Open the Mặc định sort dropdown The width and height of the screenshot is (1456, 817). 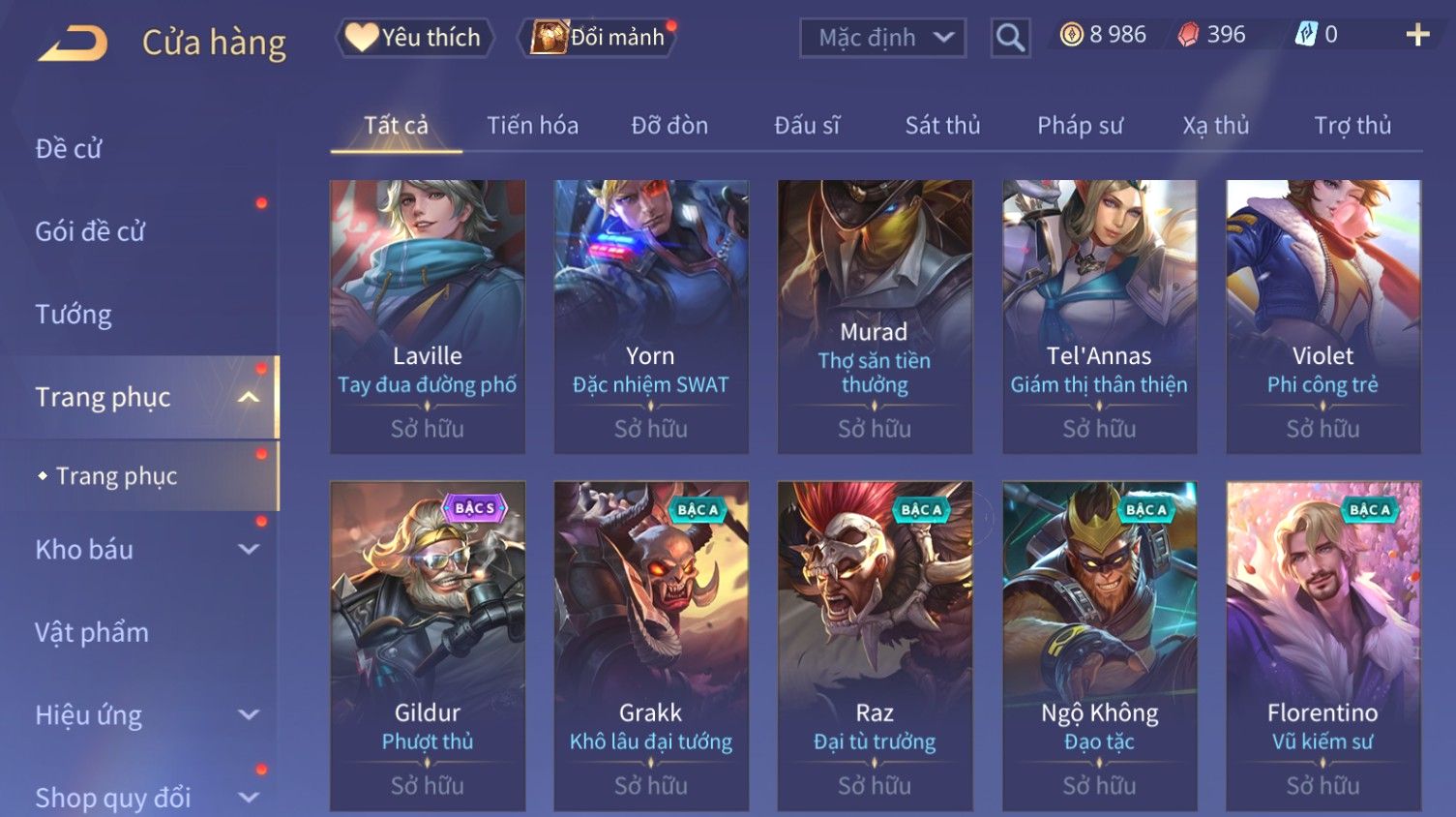coord(882,38)
